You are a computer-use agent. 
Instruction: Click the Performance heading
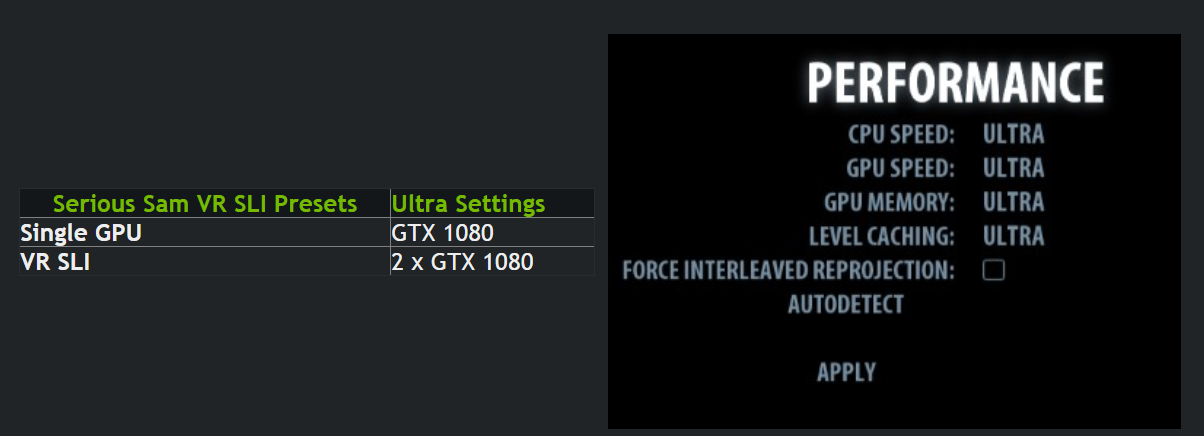pyautogui.click(x=955, y=82)
